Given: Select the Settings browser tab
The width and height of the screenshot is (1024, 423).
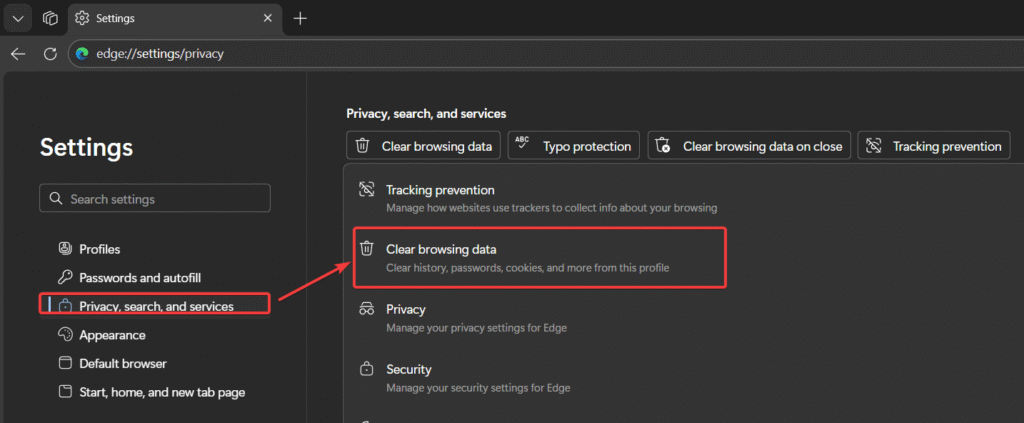Looking at the screenshot, I should point(175,18).
